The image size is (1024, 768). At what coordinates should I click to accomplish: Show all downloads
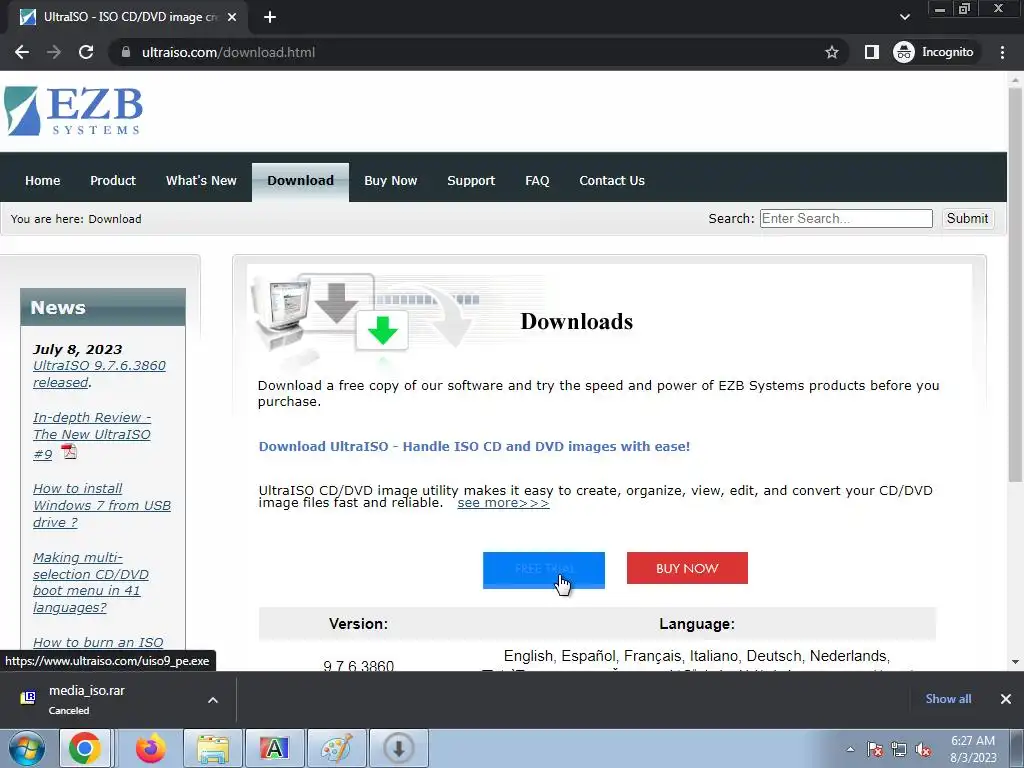[948, 699]
